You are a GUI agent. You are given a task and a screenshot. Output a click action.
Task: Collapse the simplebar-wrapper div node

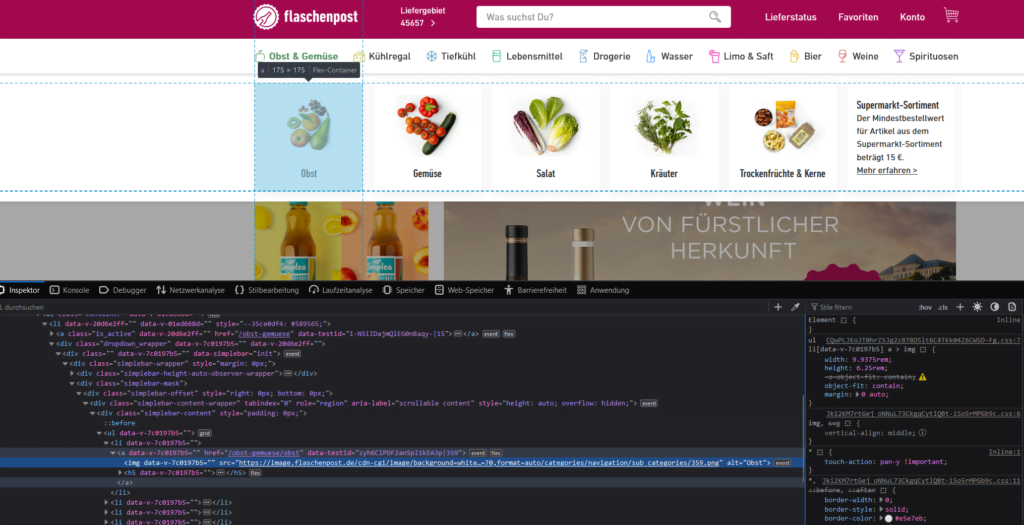point(65,364)
